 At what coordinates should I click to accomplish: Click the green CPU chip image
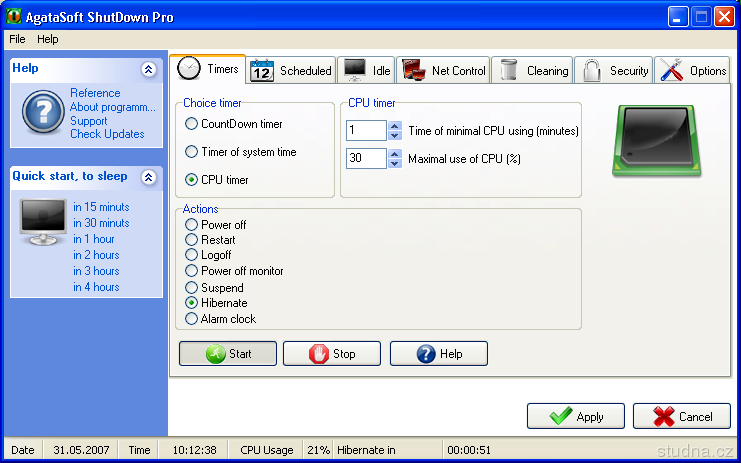[x=656, y=141]
